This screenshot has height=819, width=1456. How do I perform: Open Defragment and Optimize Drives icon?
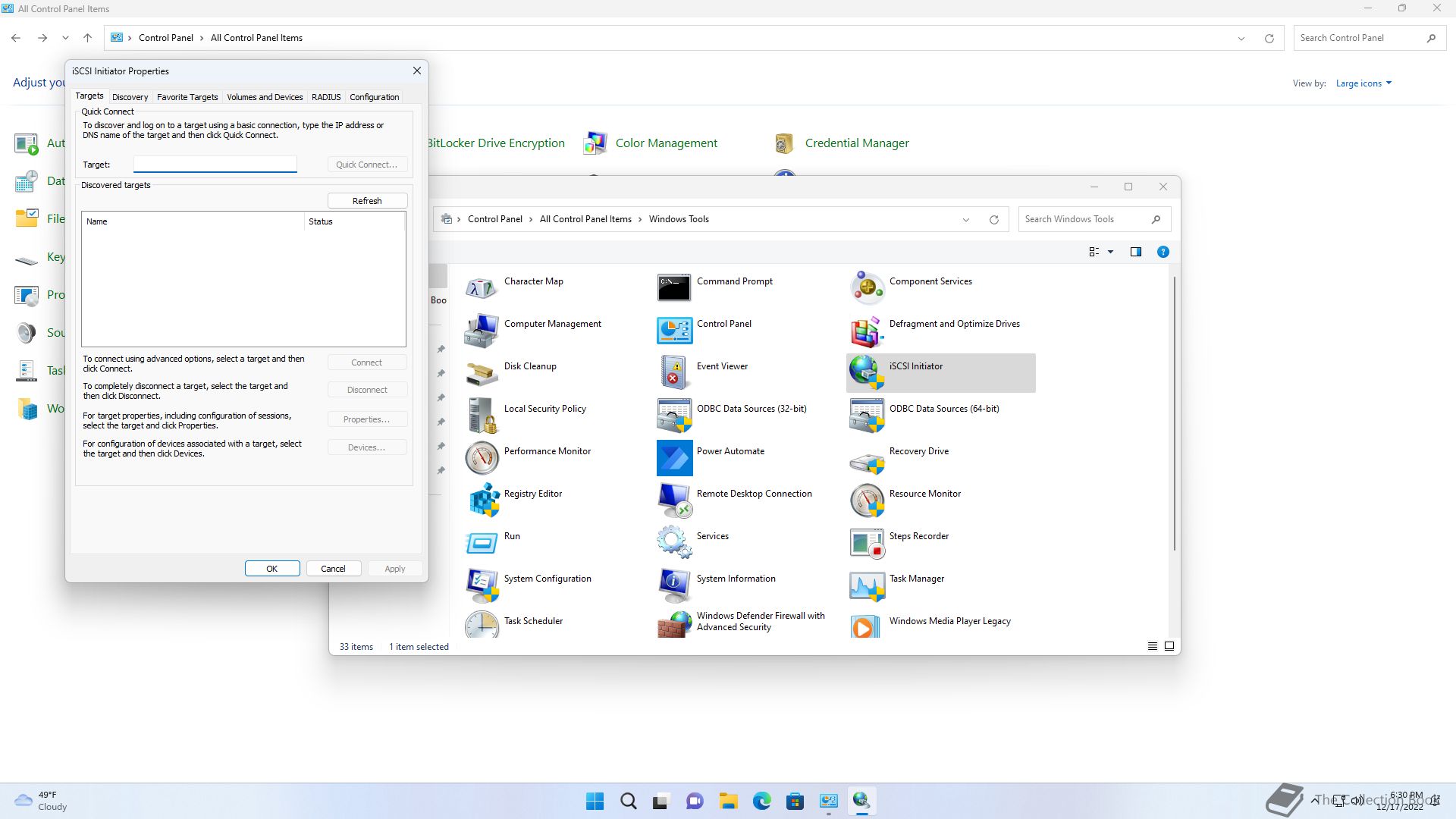coord(867,331)
